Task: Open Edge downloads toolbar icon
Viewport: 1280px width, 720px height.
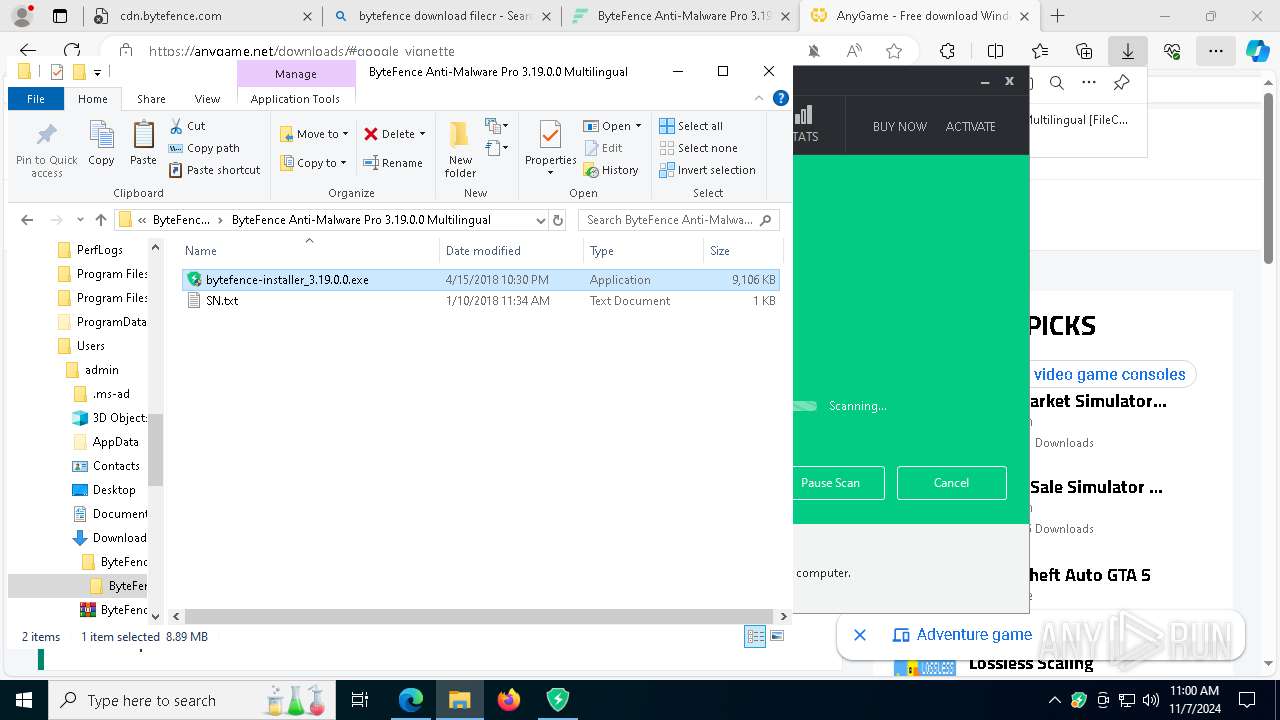Action: pos(1127,51)
